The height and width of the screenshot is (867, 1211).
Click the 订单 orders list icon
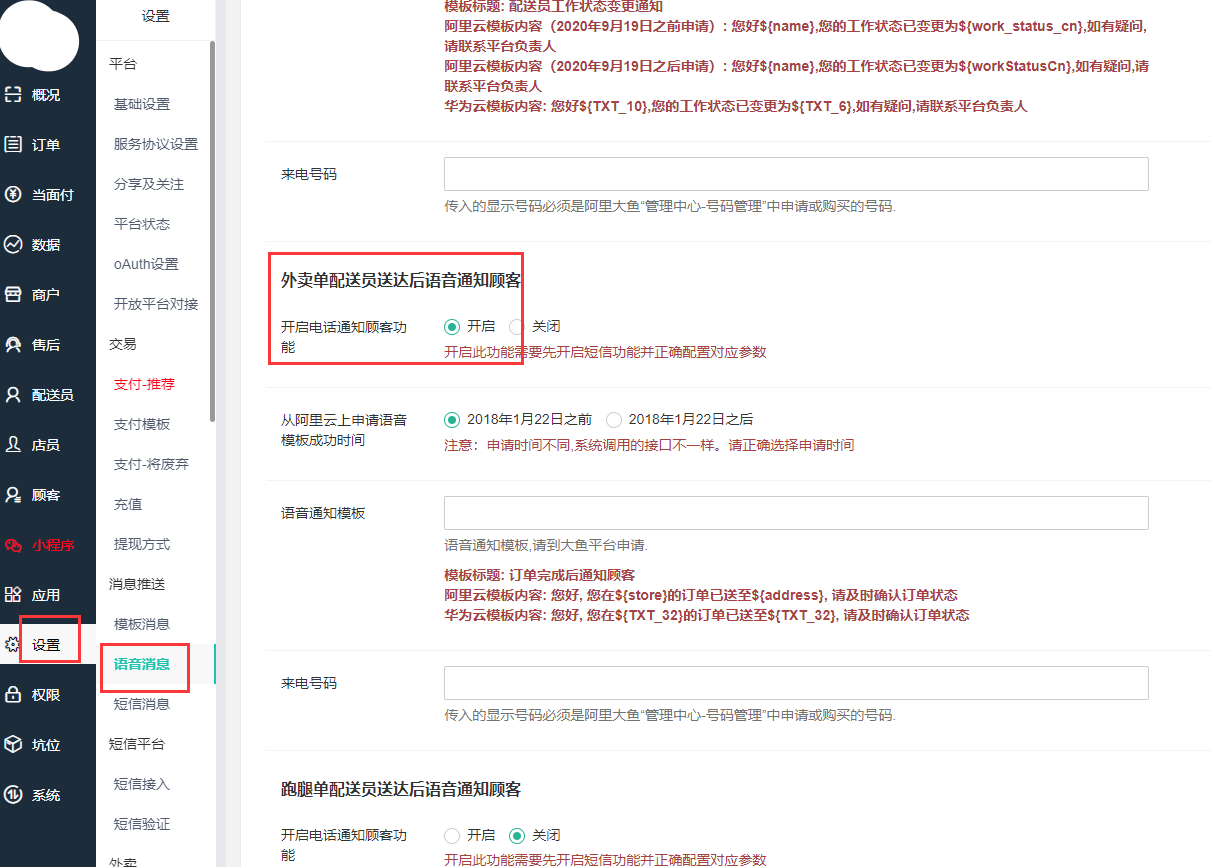point(13,145)
